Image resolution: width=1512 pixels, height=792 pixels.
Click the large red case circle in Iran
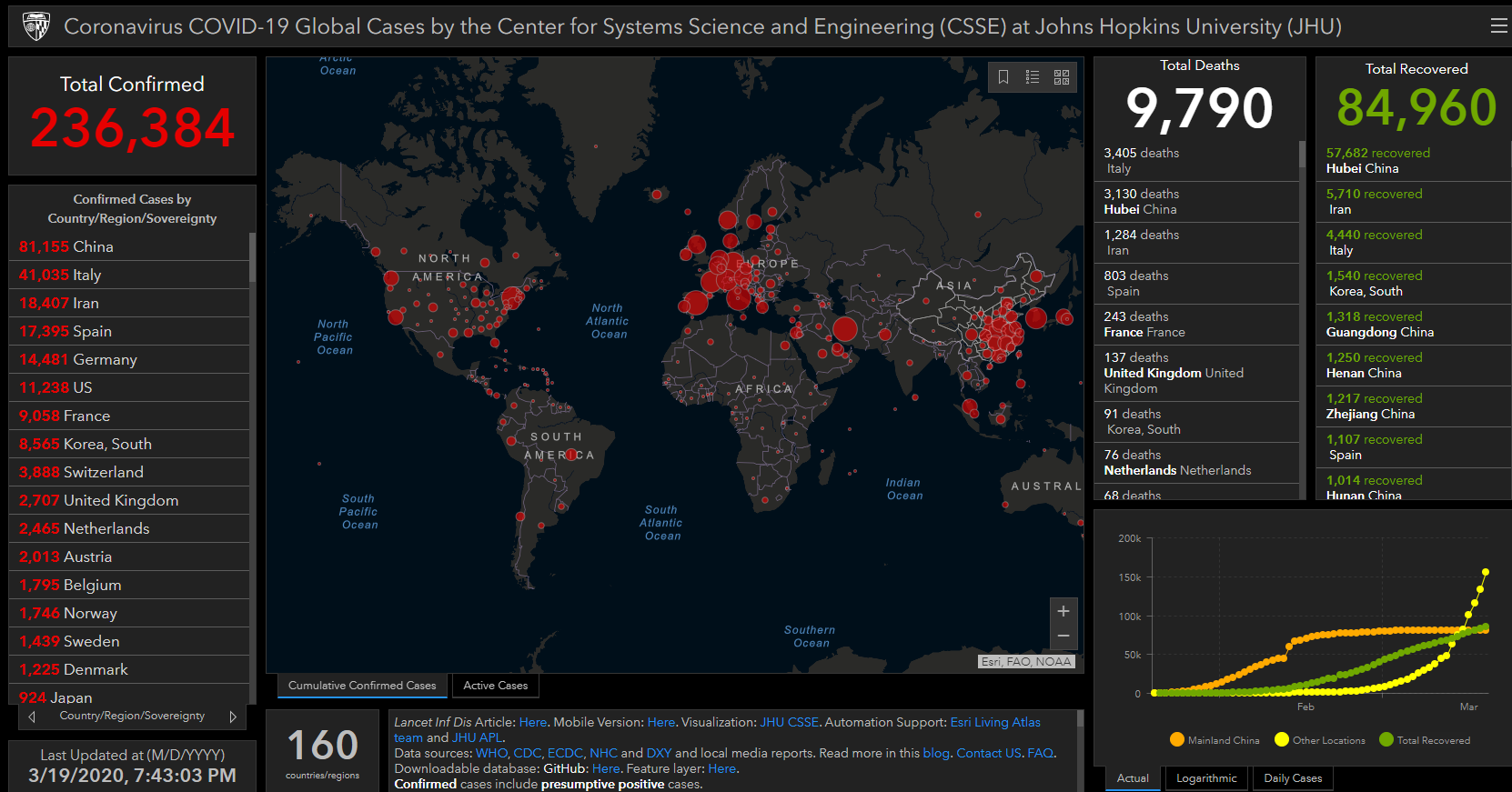[x=845, y=329]
